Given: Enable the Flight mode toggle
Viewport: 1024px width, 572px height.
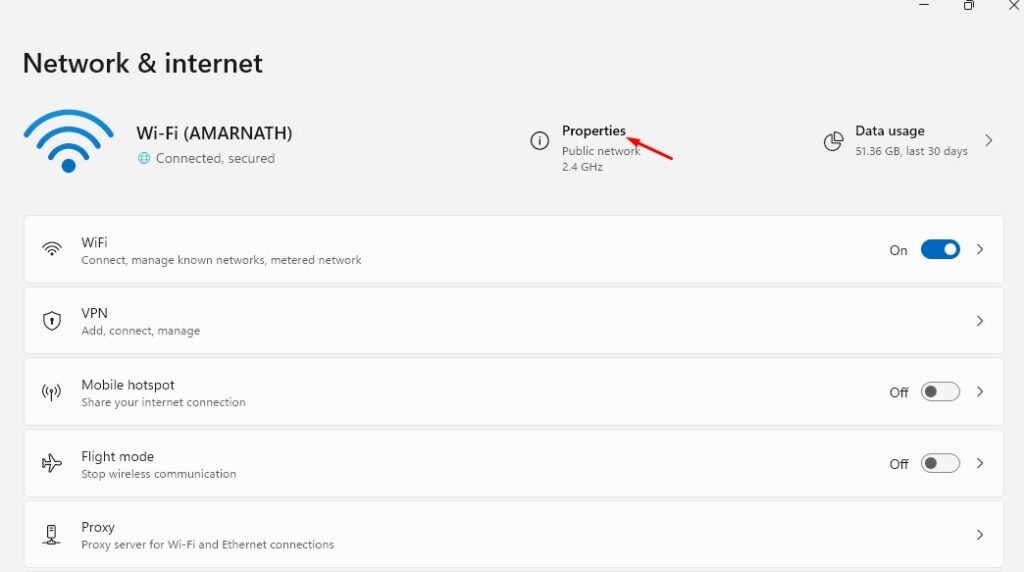Looking at the screenshot, I should pyautogui.click(x=940, y=463).
